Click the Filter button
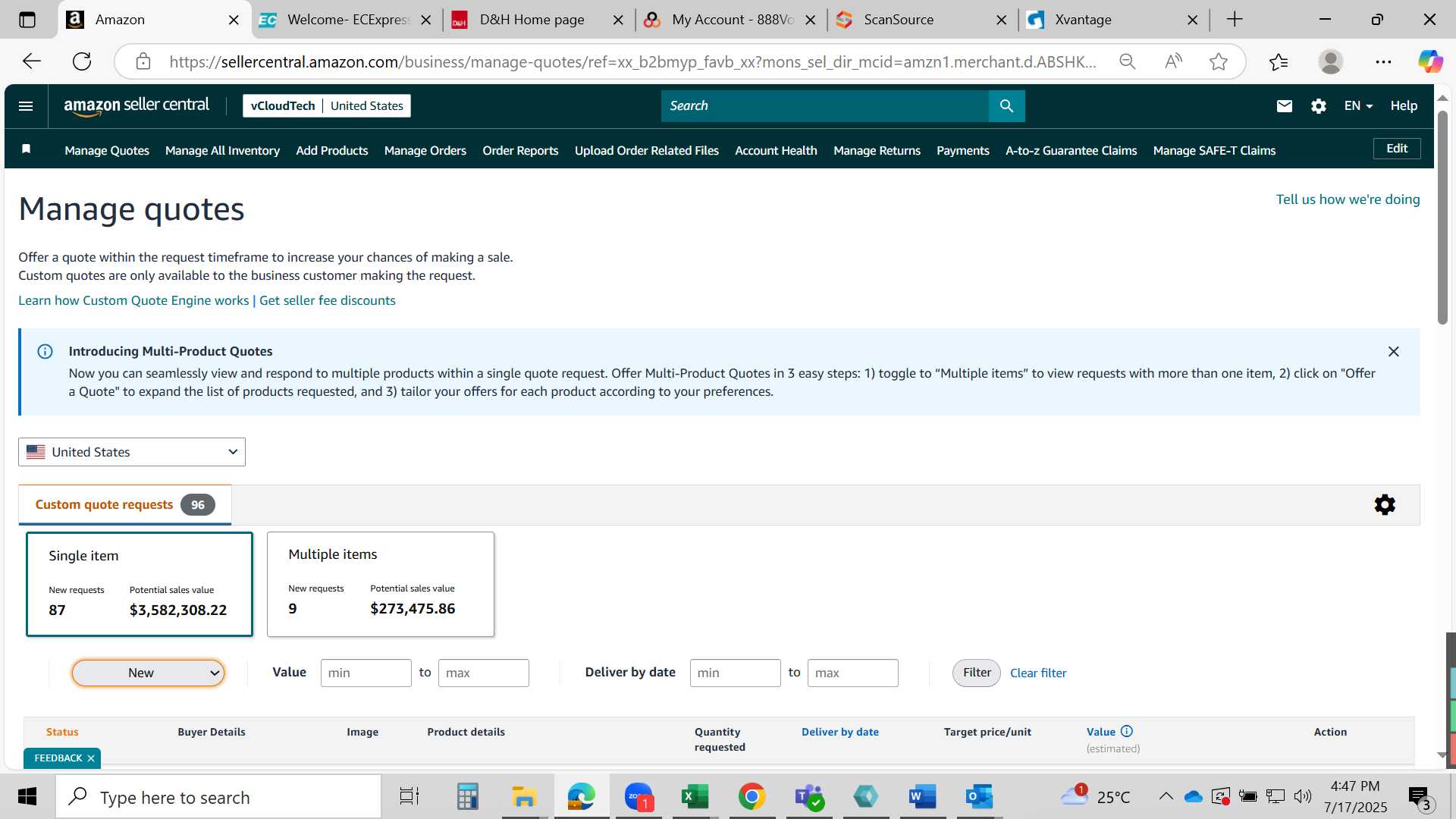 click(x=977, y=673)
